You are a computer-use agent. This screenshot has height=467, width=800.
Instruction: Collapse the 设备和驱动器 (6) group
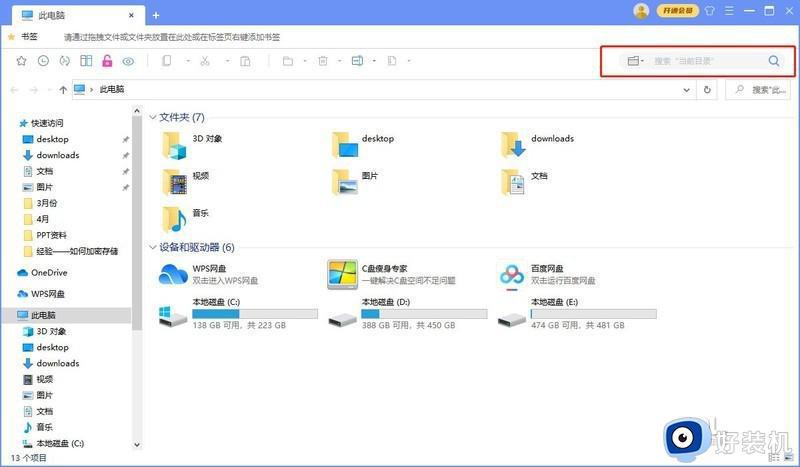click(x=153, y=247)
